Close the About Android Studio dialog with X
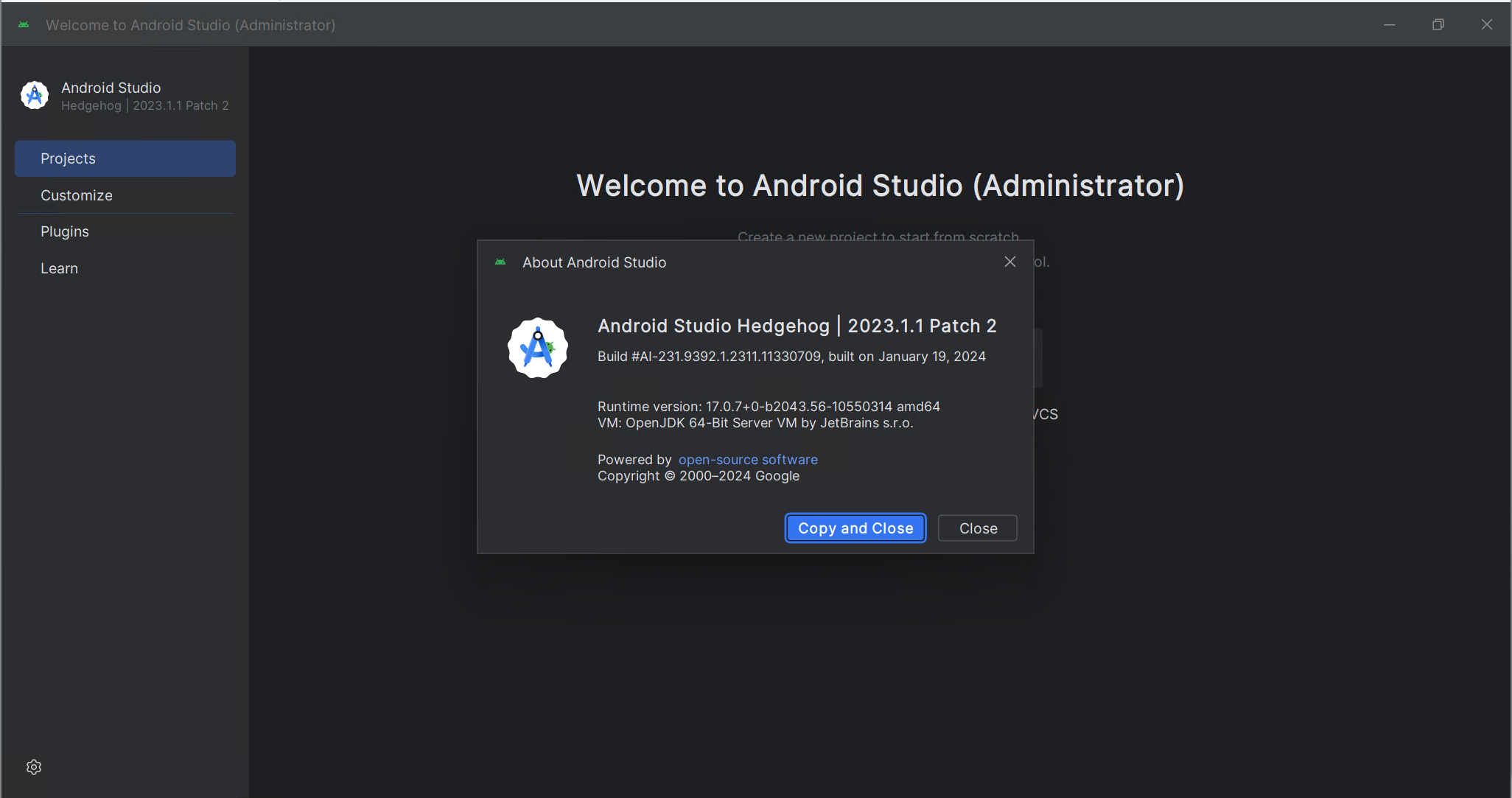This screenshot has height=798, width=1512. [1010, 262]
